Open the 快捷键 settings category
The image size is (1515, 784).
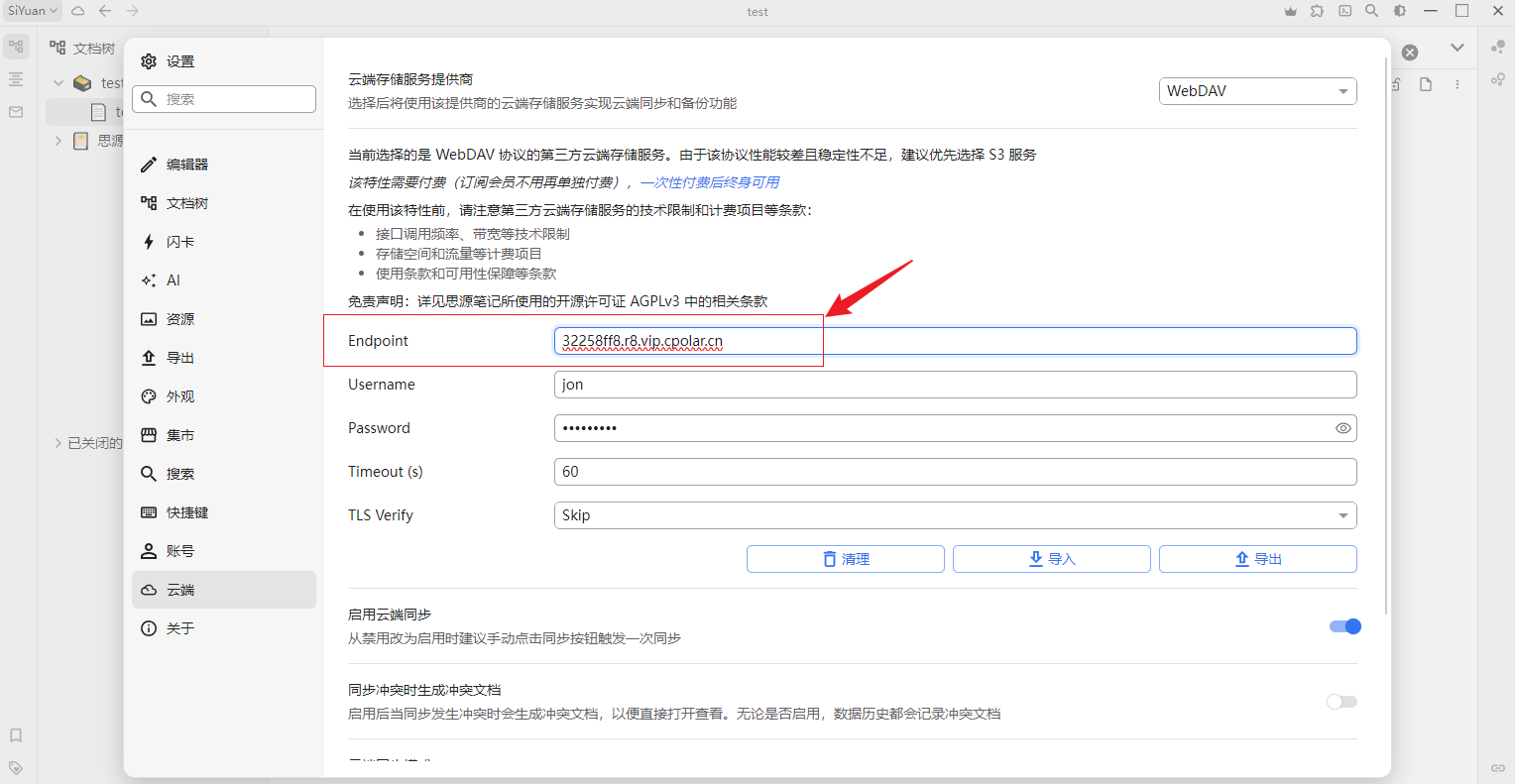[x=224, y=512]
